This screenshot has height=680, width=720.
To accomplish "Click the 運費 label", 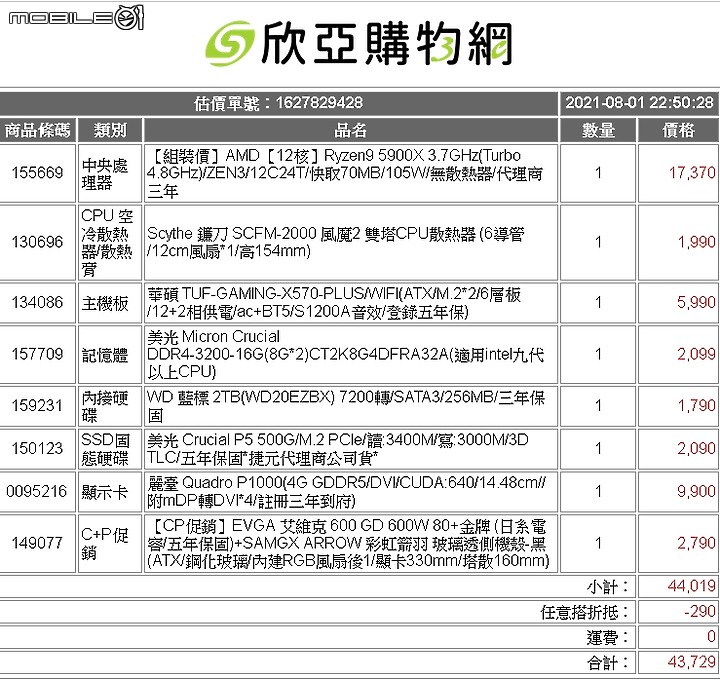I will [x=607, y=638].
